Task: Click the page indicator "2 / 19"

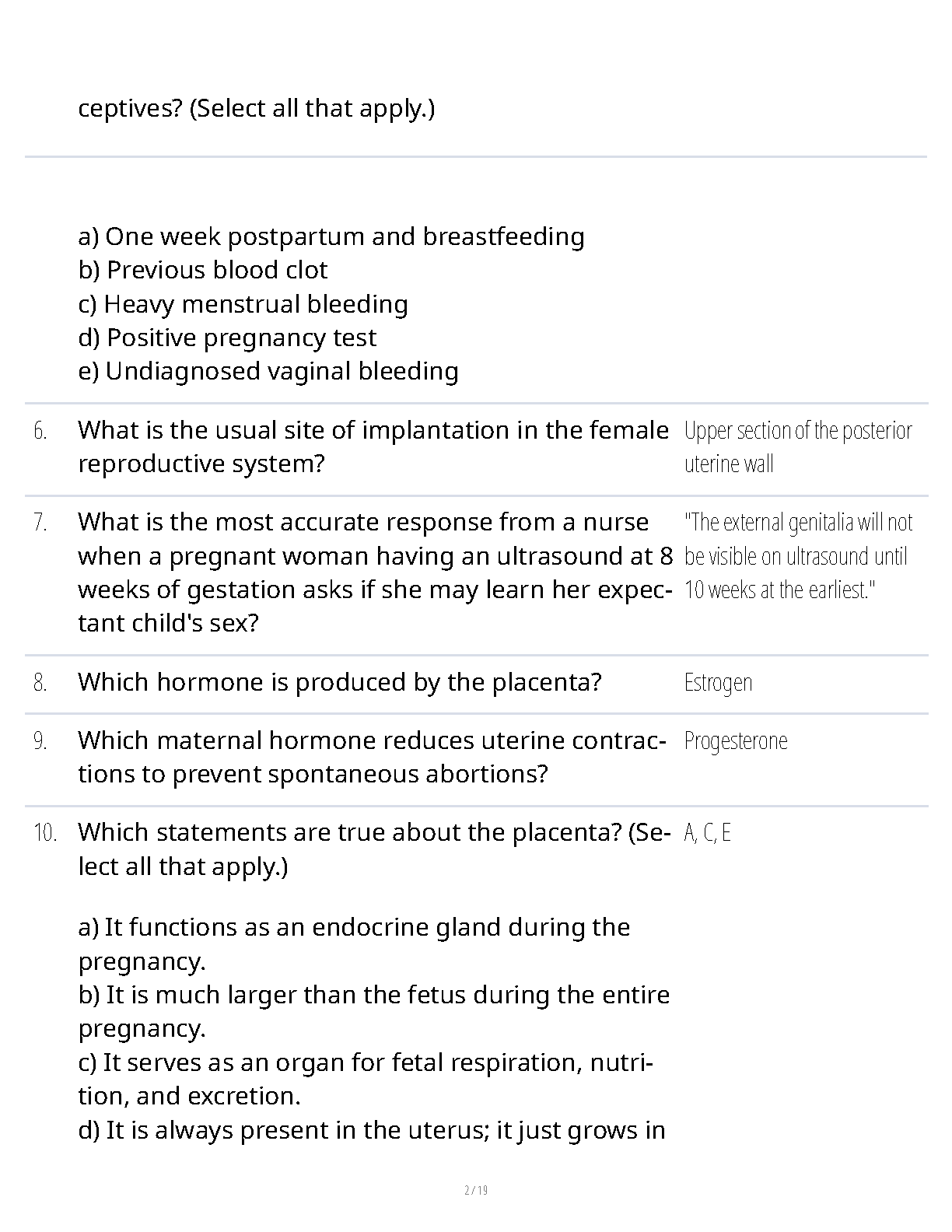Action: (x=476, y=1190)
